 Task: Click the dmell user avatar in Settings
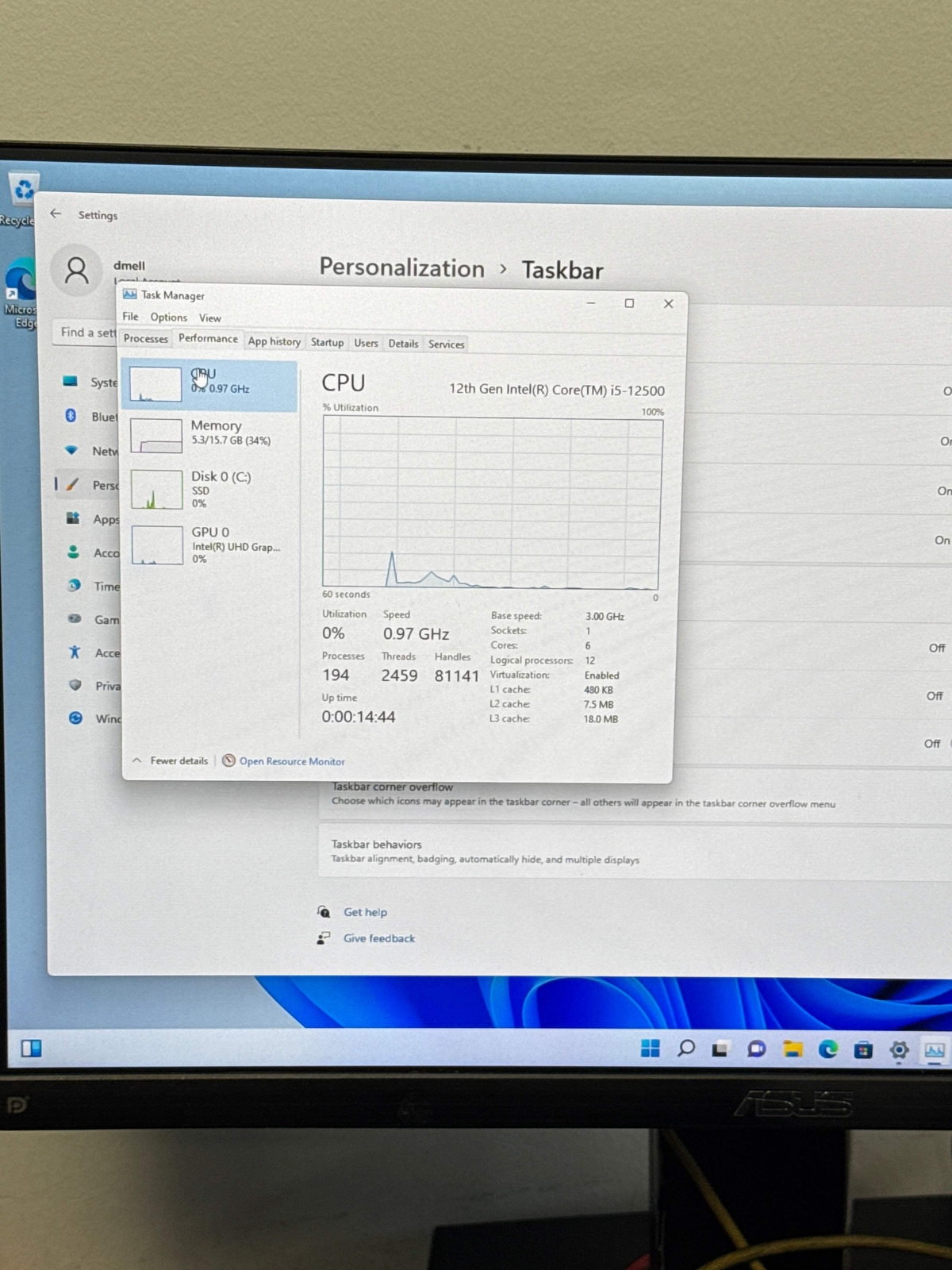pyautogui.click(x=77, y=271)
